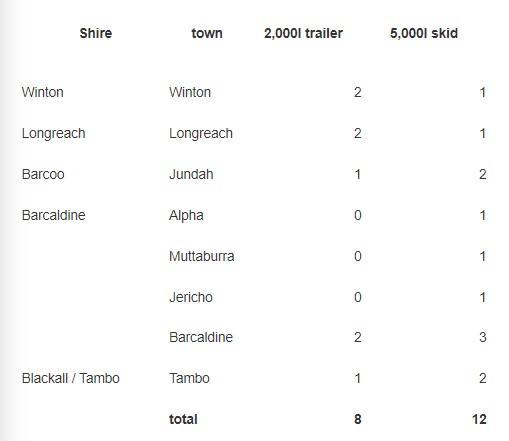509x441 pixels.
Task: Select the Alpha town entry
Action: click(186, 216)
